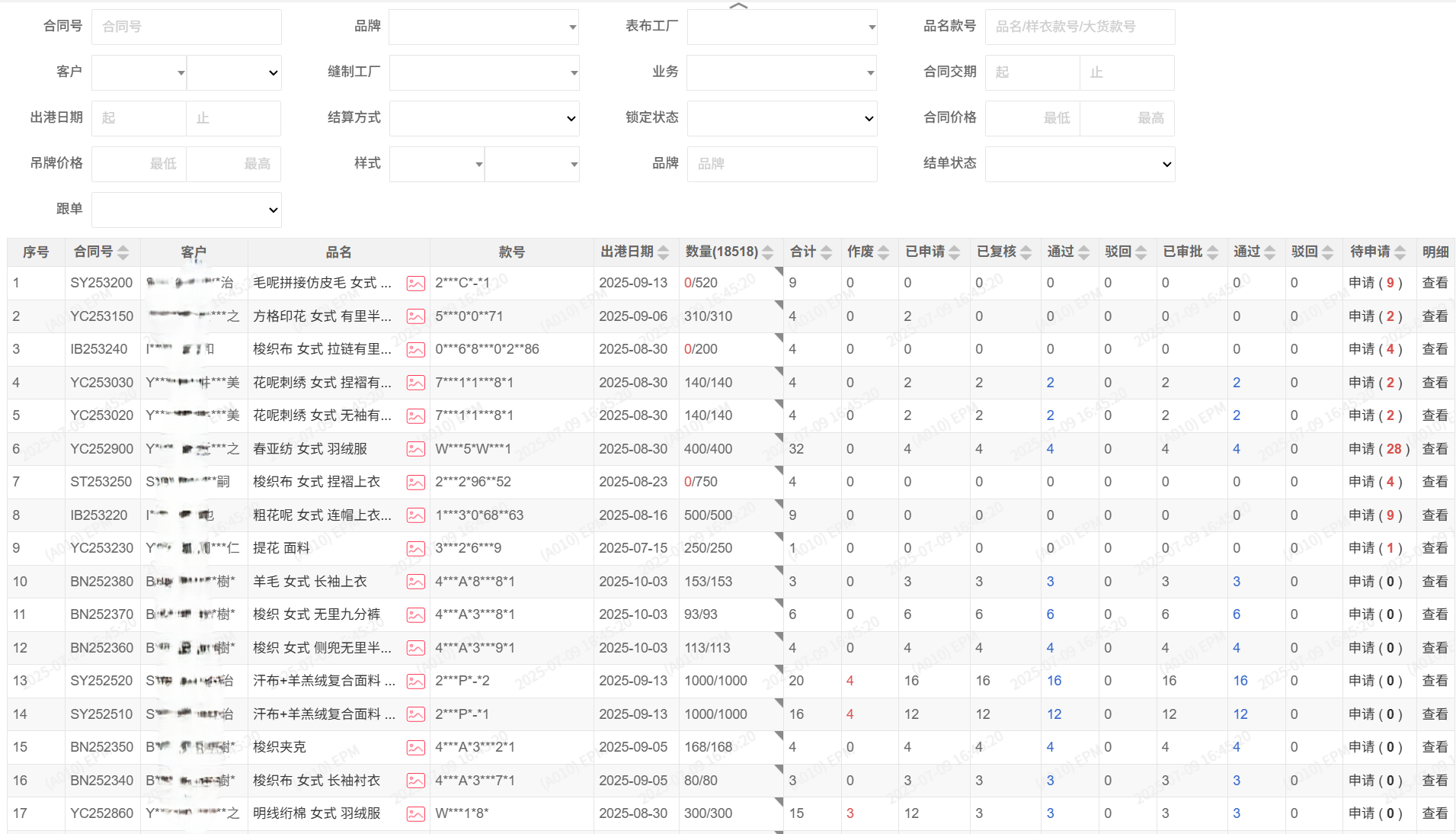Open image icon for row BN252350
This screenshot has height=834, width=1456.
[x=415, y=748]
